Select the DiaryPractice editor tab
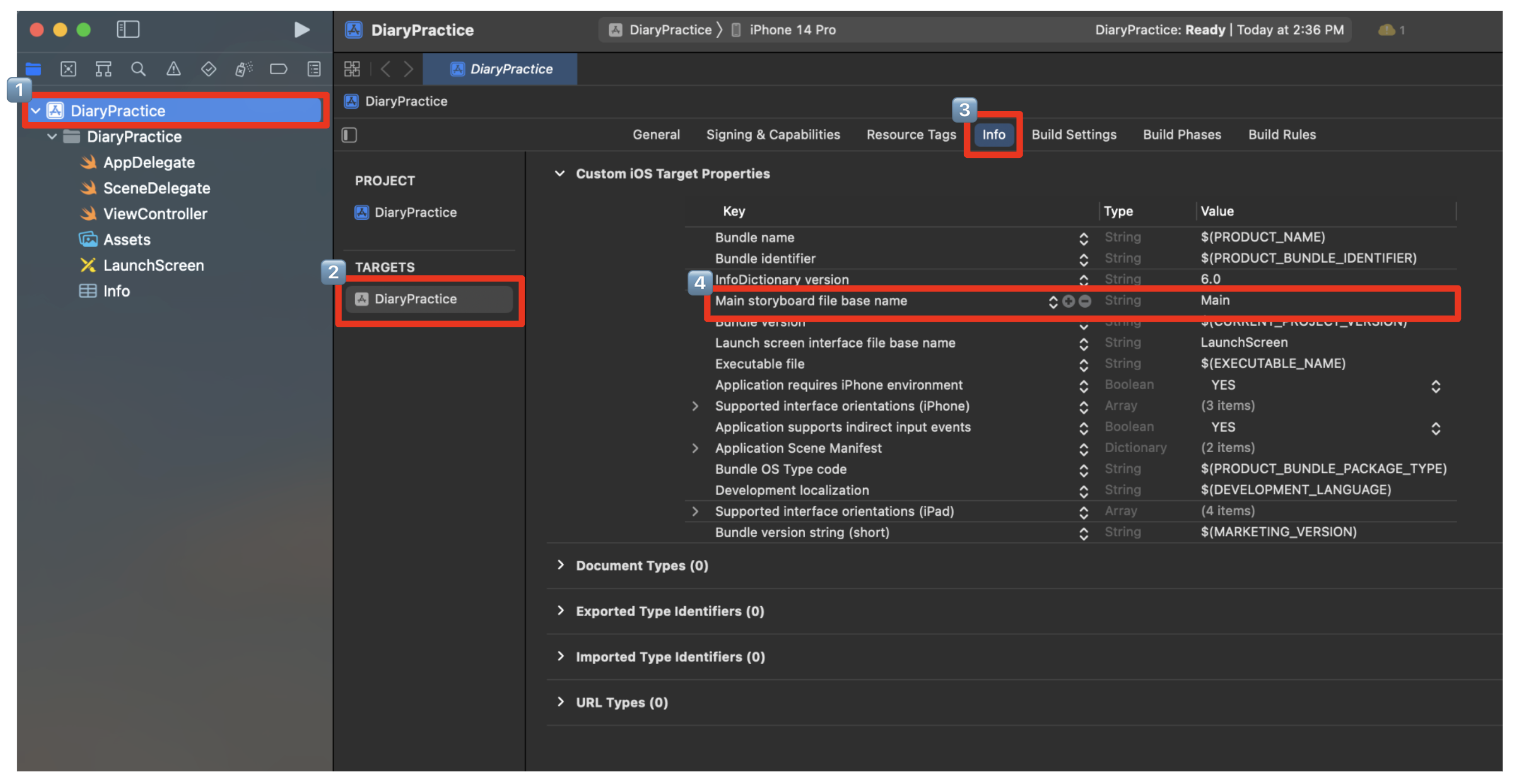 pyautogui.click(x=500, y=69)
